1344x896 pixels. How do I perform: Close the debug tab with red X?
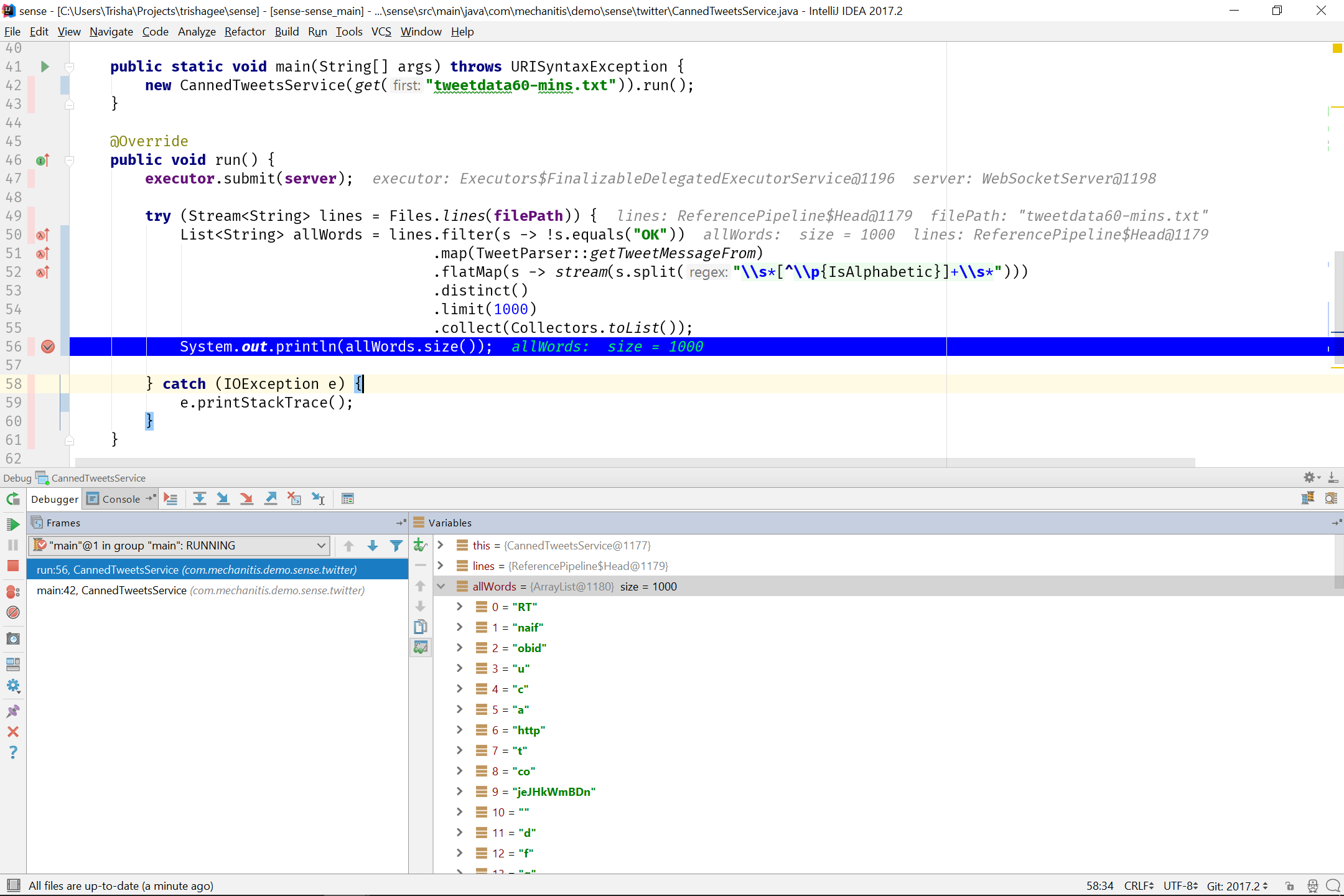(13, 732)
